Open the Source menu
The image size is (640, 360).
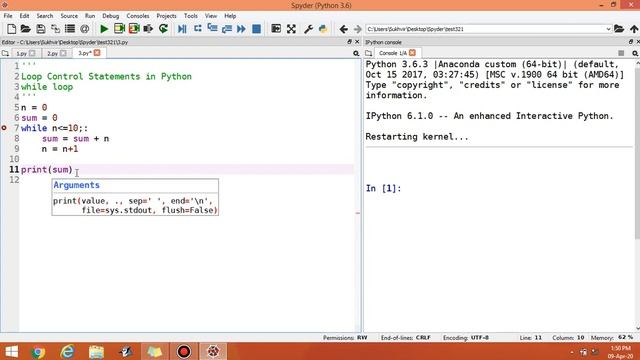coord(69,16)
